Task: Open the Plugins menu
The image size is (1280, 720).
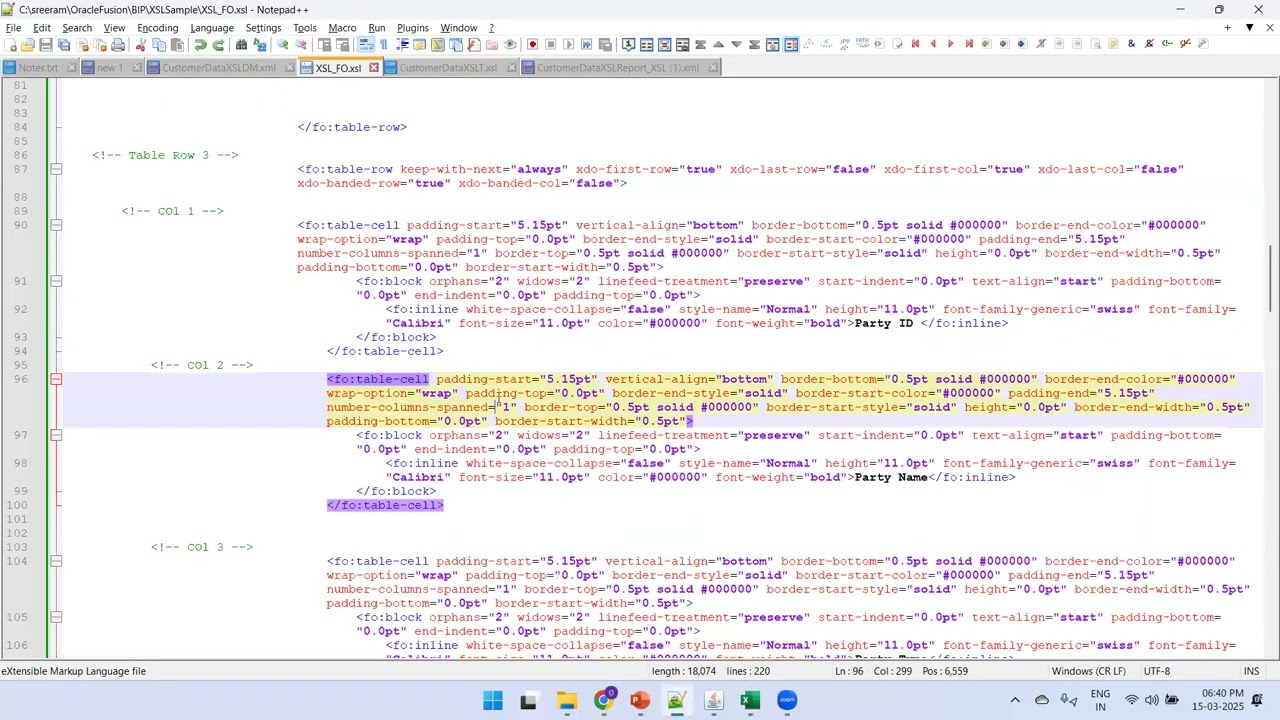Action: (x=412, y=28)
